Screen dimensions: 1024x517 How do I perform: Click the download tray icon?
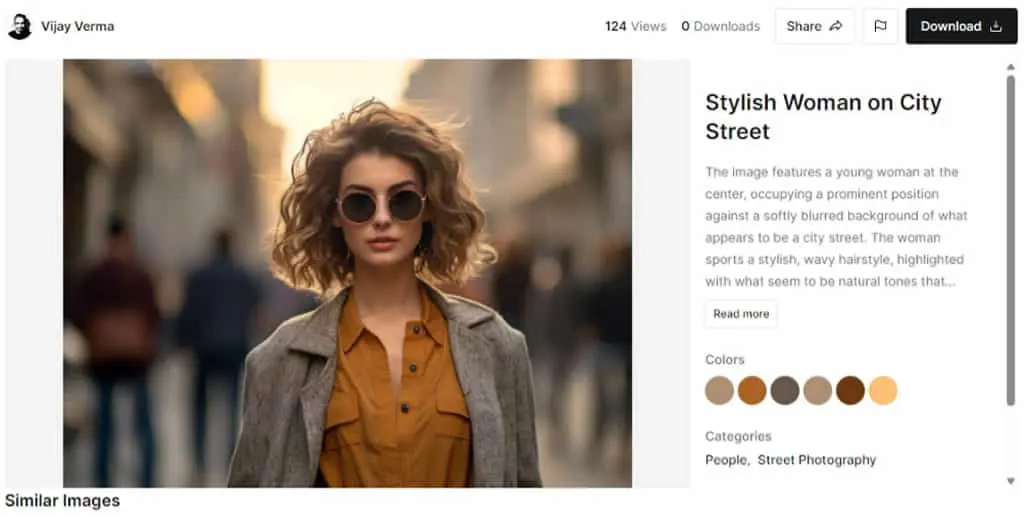[x=995, y=26]
